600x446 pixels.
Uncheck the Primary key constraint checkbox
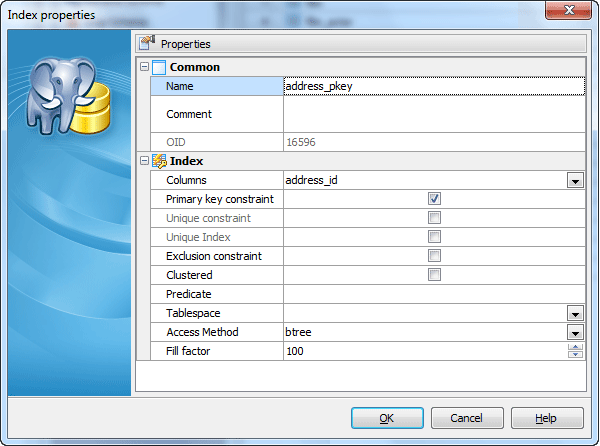[434, 199]
